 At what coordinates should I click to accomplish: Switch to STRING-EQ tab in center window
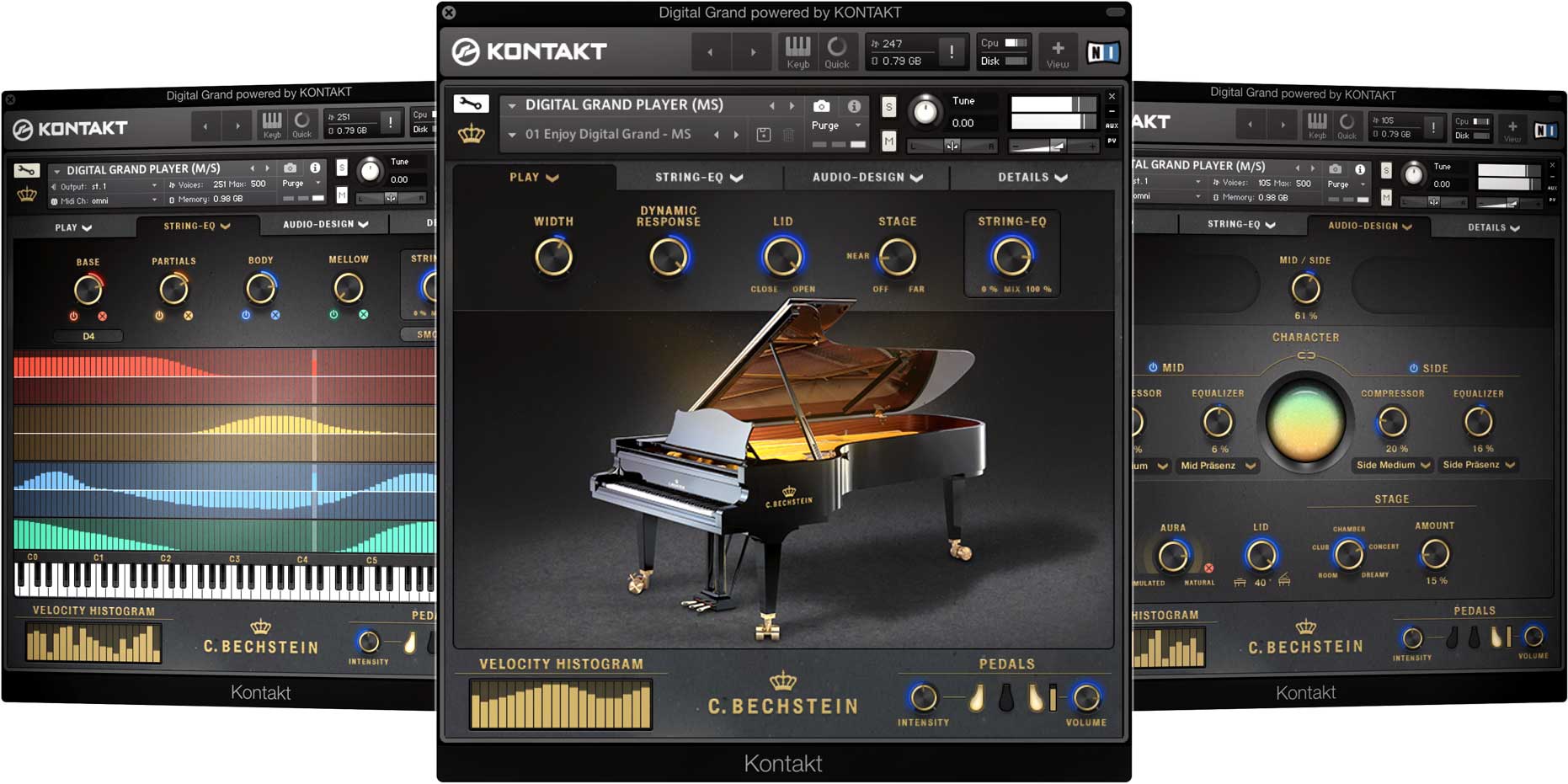coord(699,178)
